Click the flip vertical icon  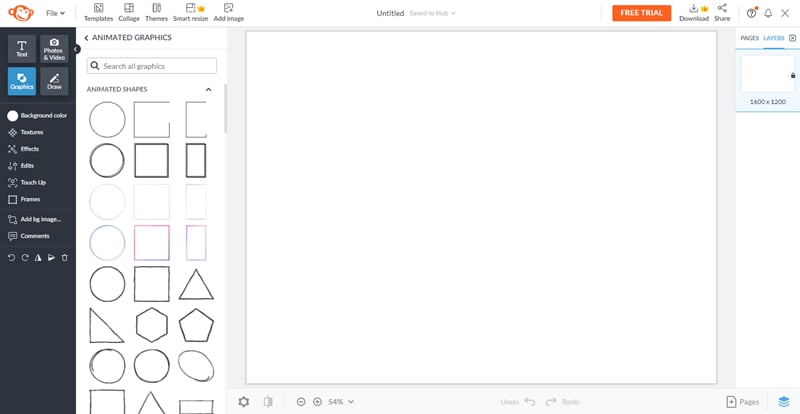coord(52,258)
